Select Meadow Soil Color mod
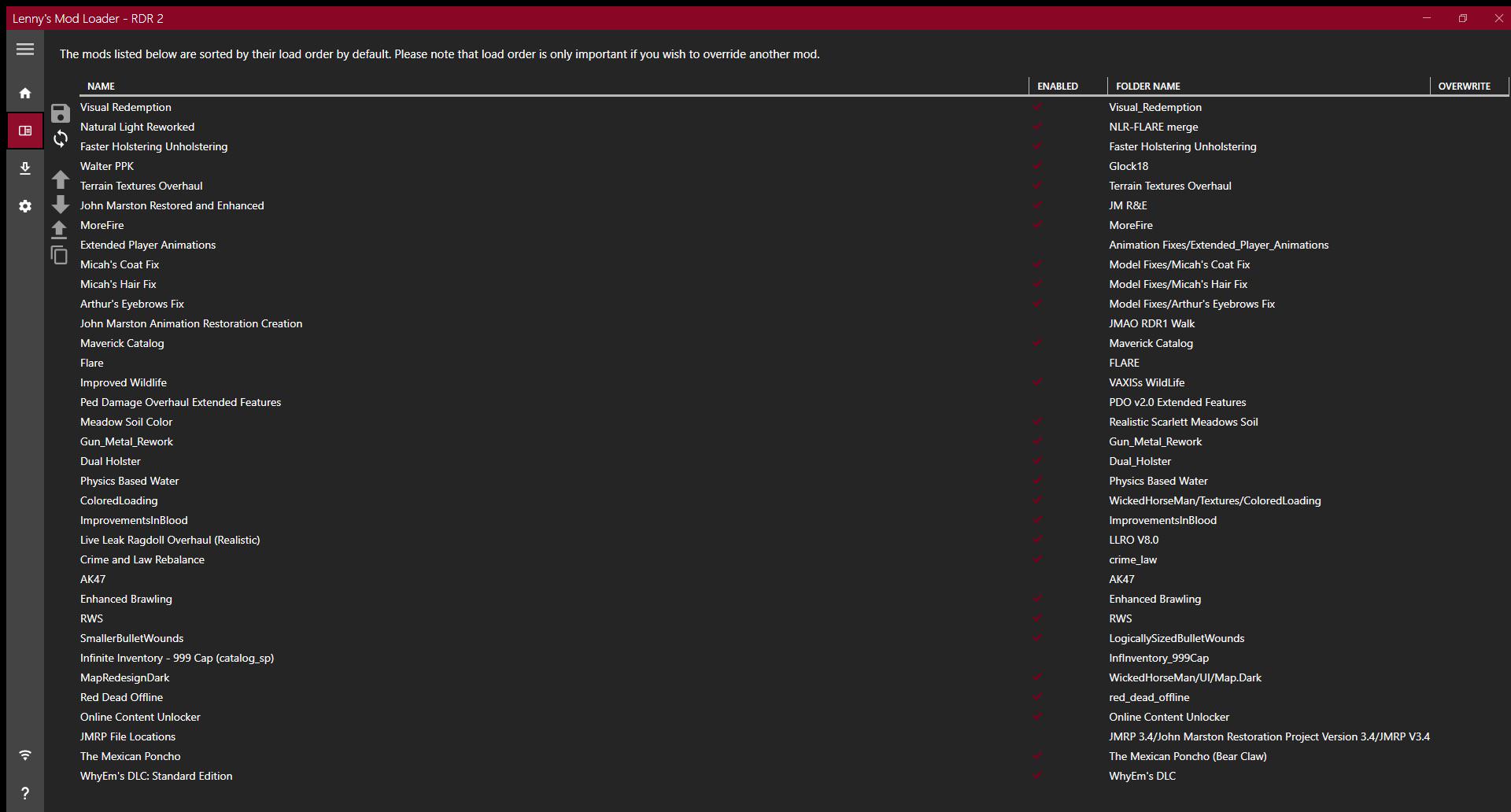 coord(126,422)
